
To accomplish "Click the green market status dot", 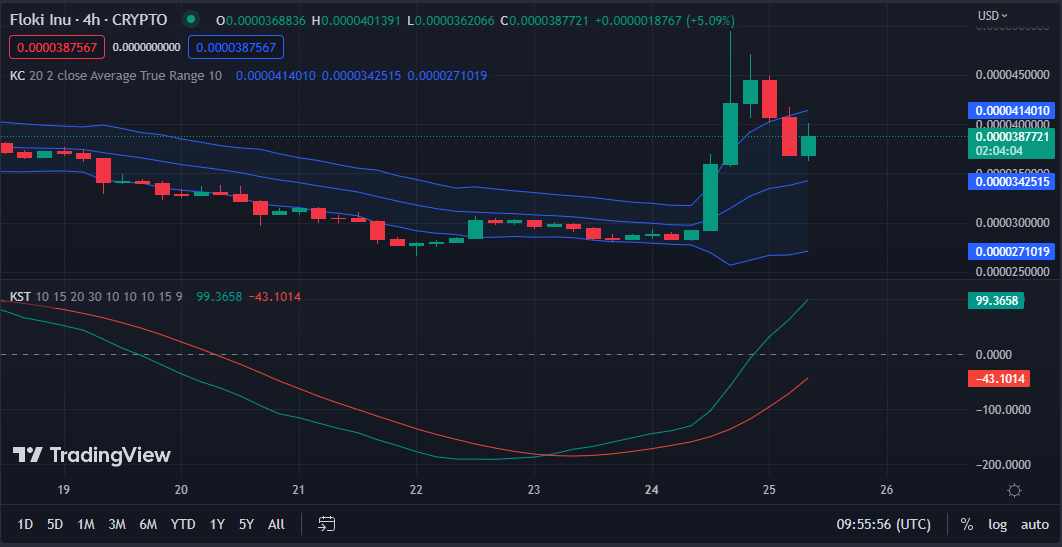I will (x=192, y=19).
